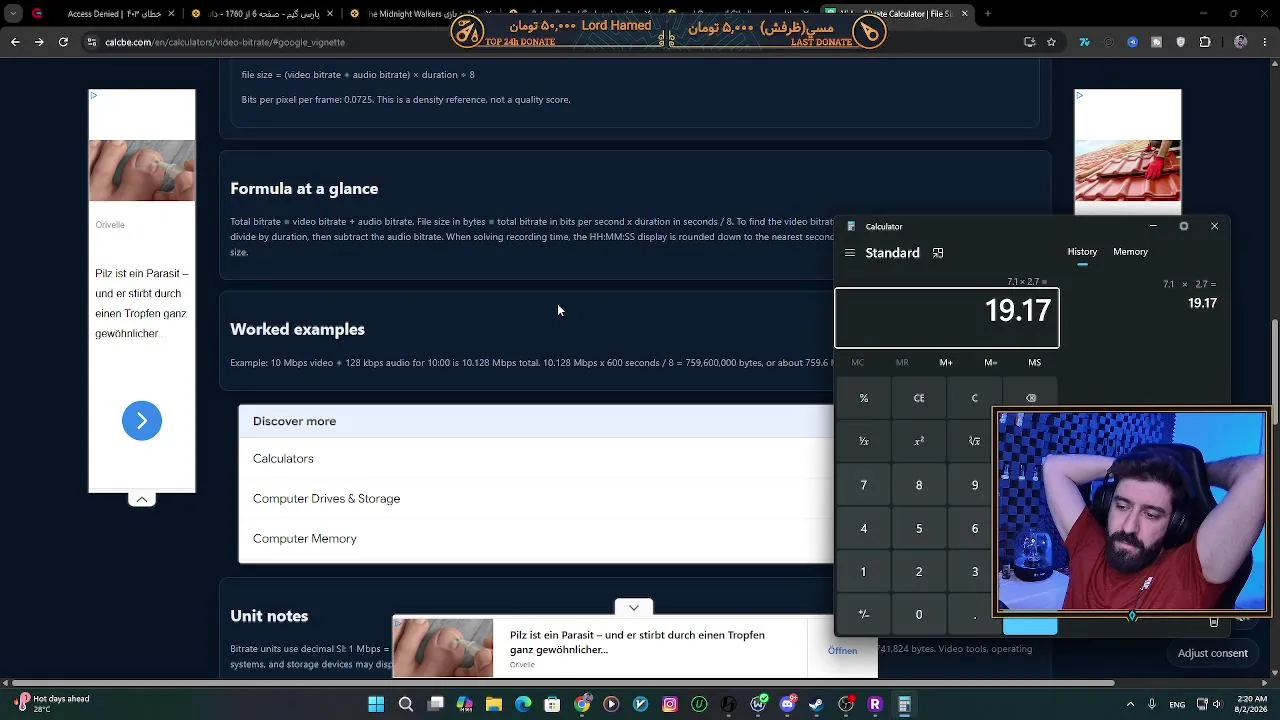
Task: Open Discord from the taskbar
Action: [787, 704]
